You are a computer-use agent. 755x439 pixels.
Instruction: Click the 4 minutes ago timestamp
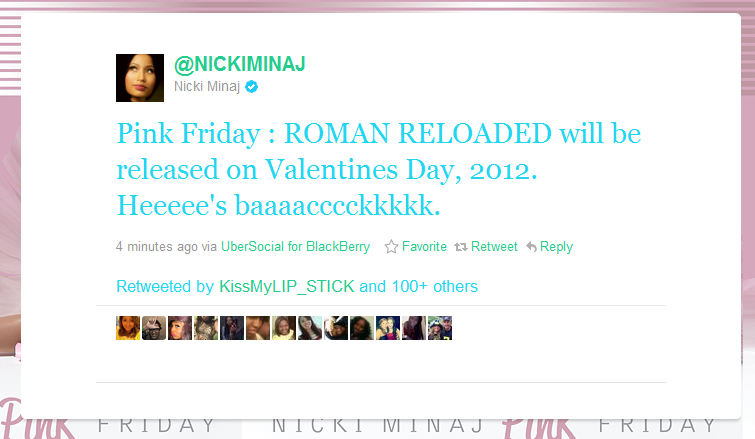pyautogui.click(x=156, y=246)
